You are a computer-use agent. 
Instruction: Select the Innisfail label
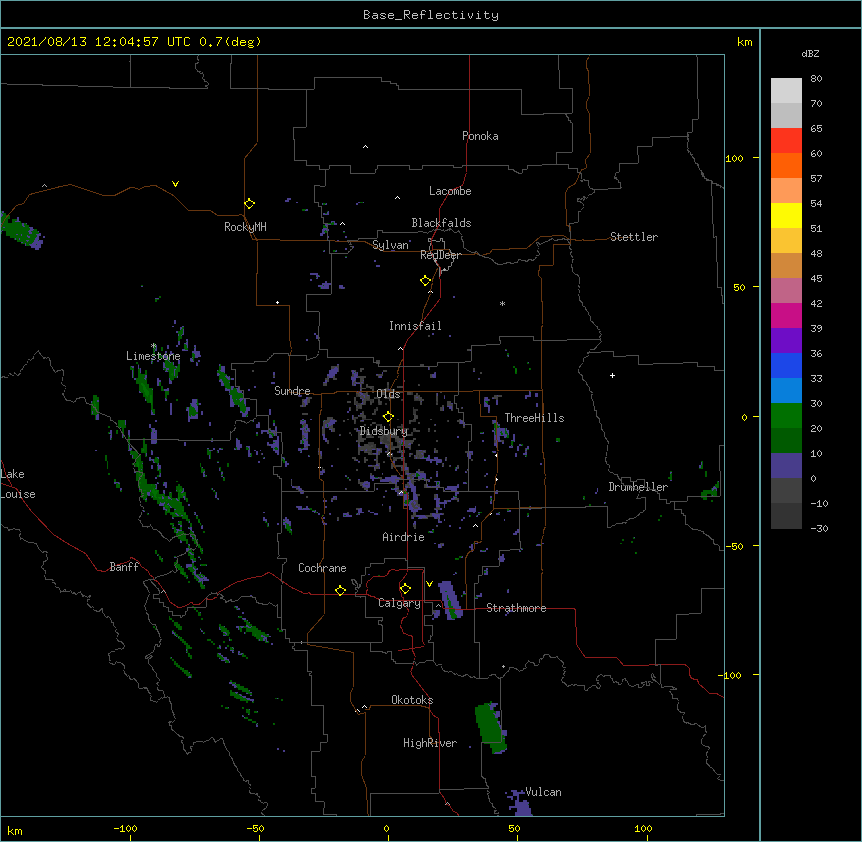coord(415,326)
